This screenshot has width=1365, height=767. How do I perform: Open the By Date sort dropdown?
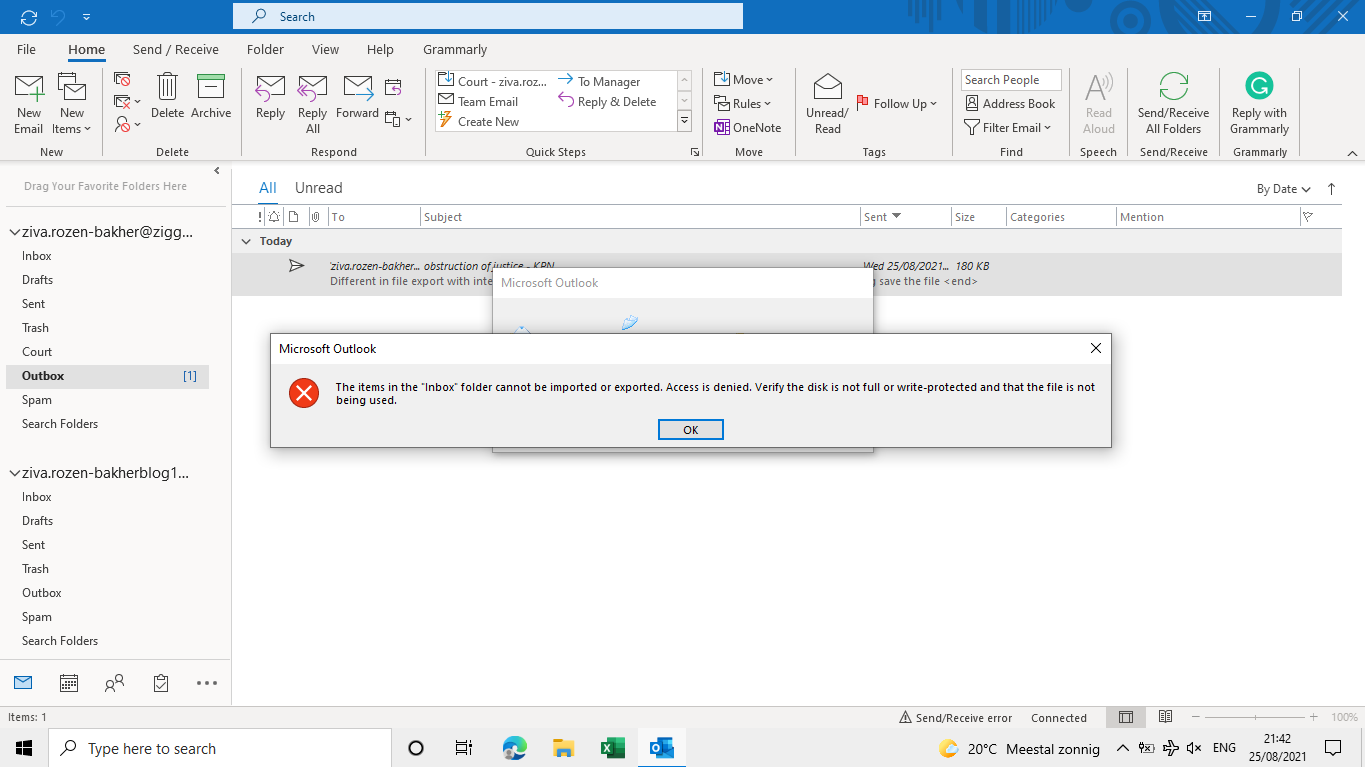[x=1284, y=188]
